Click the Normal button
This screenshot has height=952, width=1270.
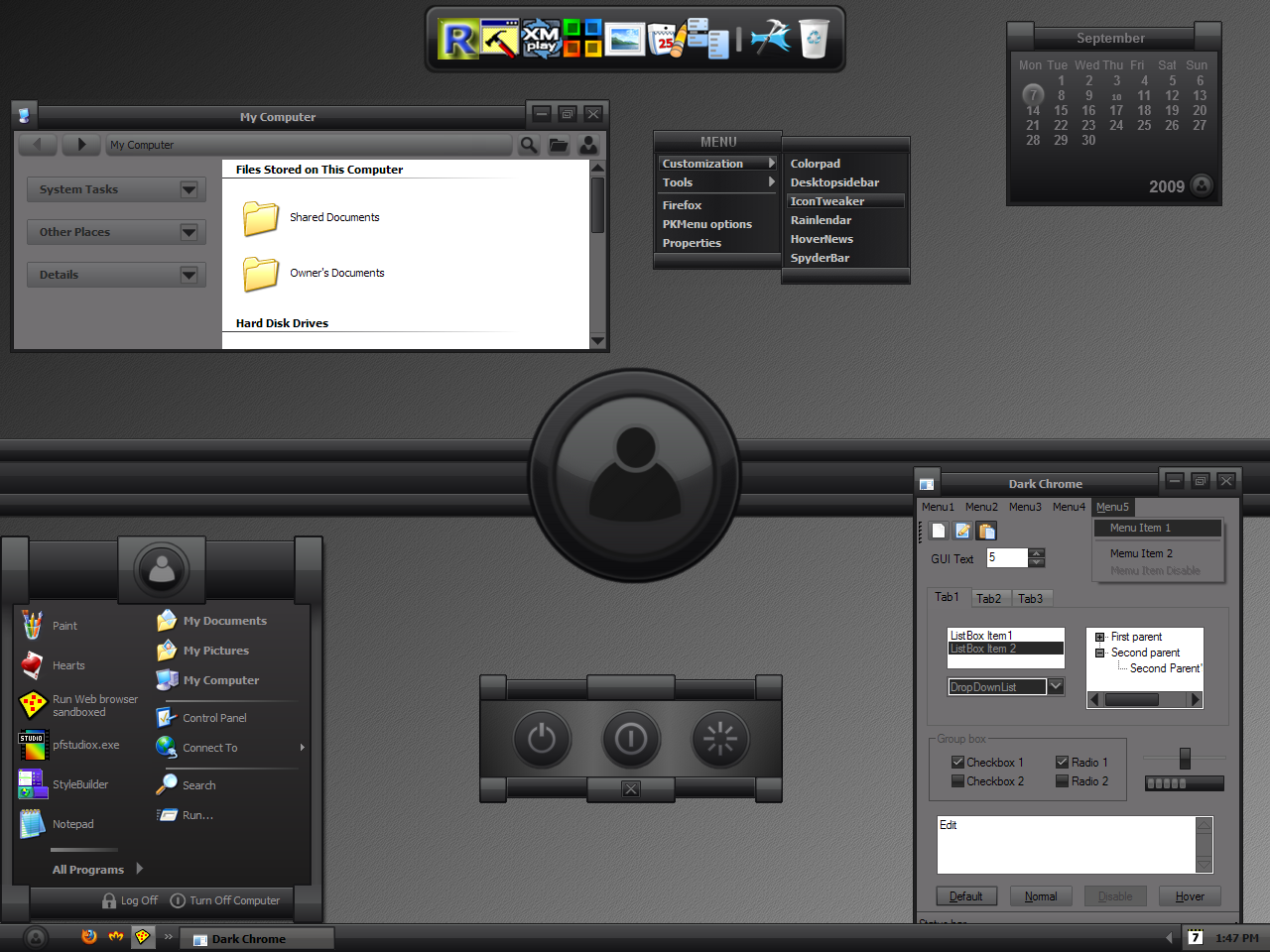[1041, 896]
